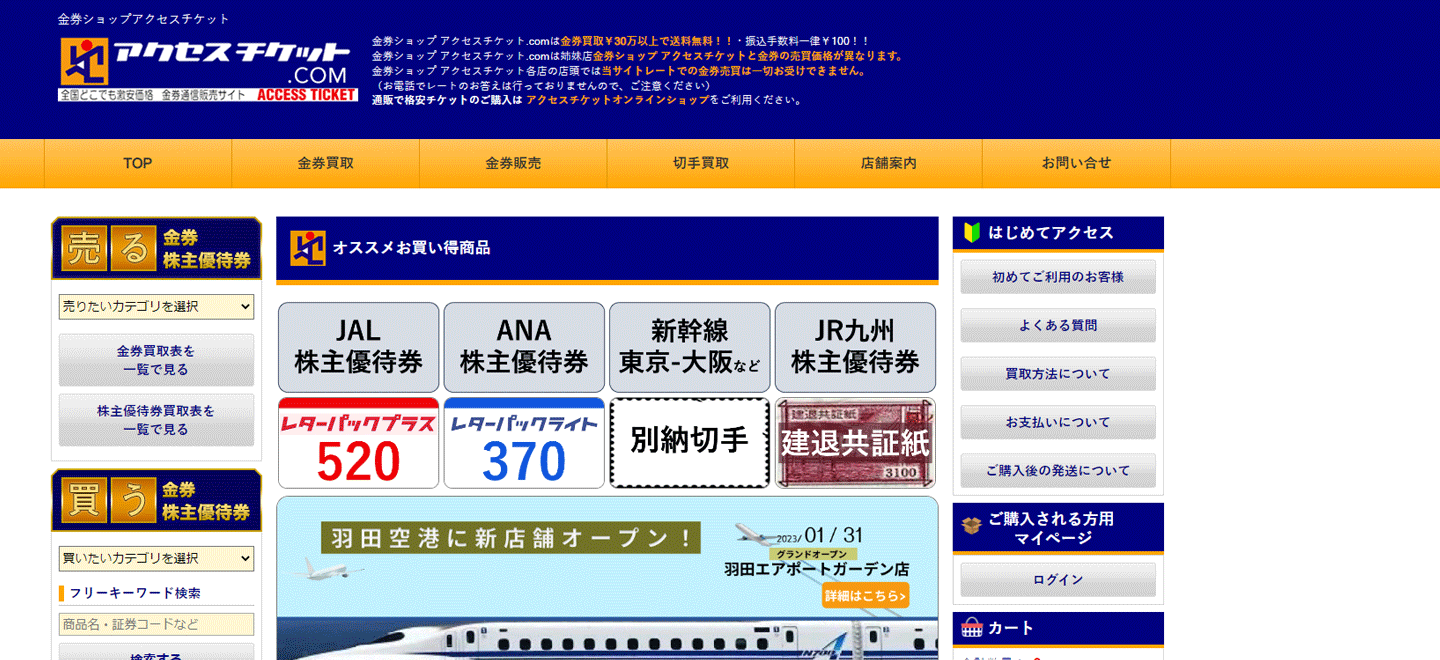Image resolution: width=1440 pixels, height=660 pixels.
Task: Open the JAL 株主優待券 product tile
Action: 358,347
